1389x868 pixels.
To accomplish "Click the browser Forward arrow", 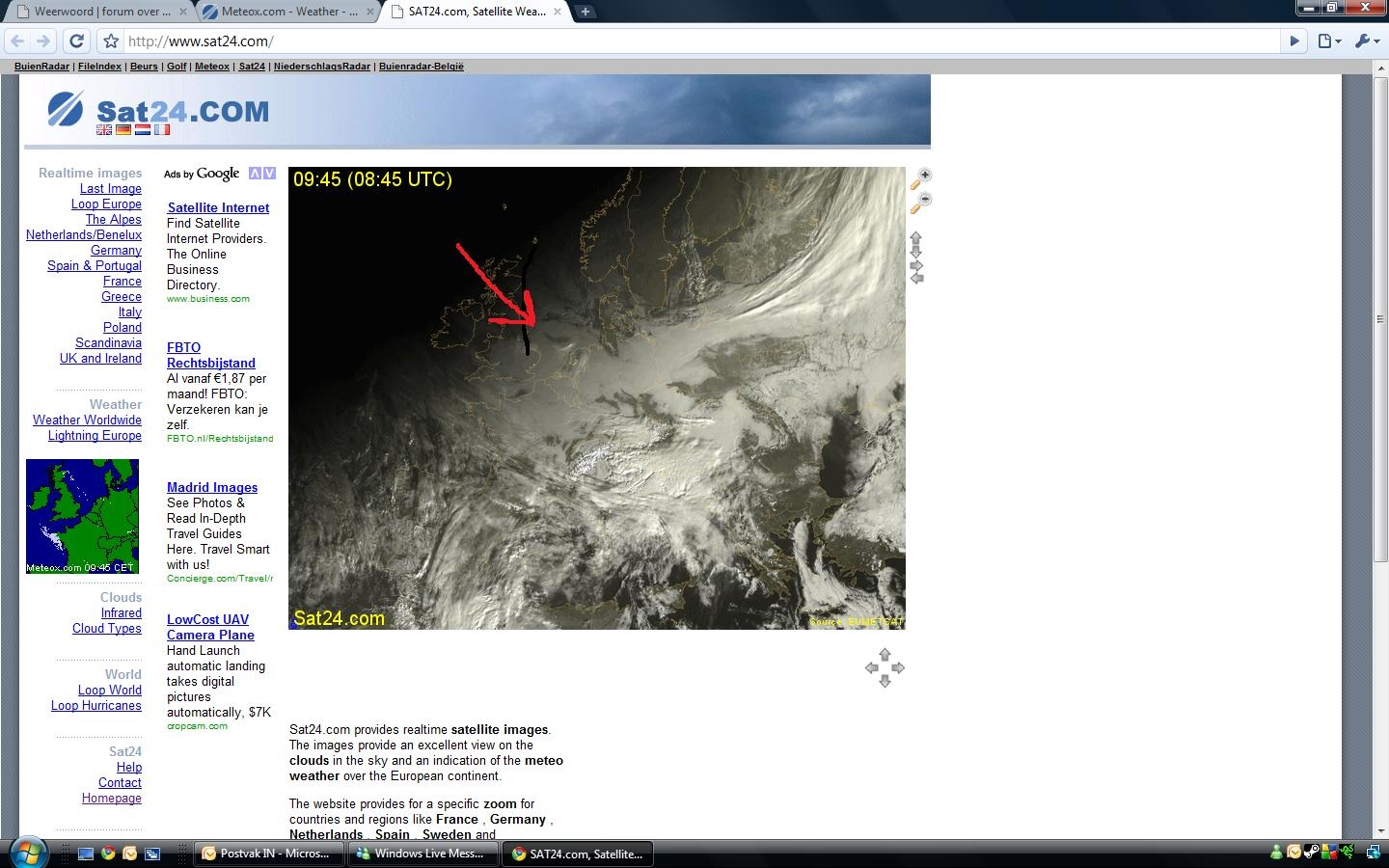I will (42, 41).
